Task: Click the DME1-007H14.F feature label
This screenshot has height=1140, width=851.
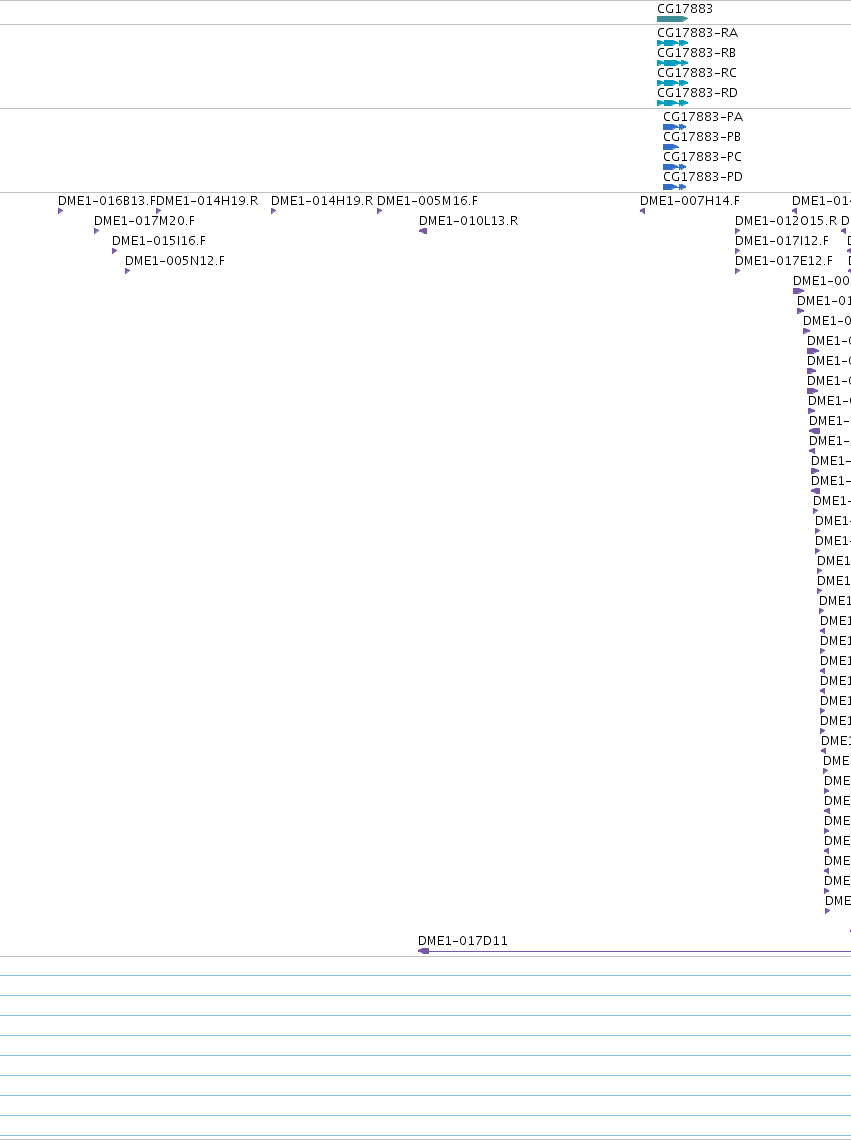Action: (x=690, y=201)
